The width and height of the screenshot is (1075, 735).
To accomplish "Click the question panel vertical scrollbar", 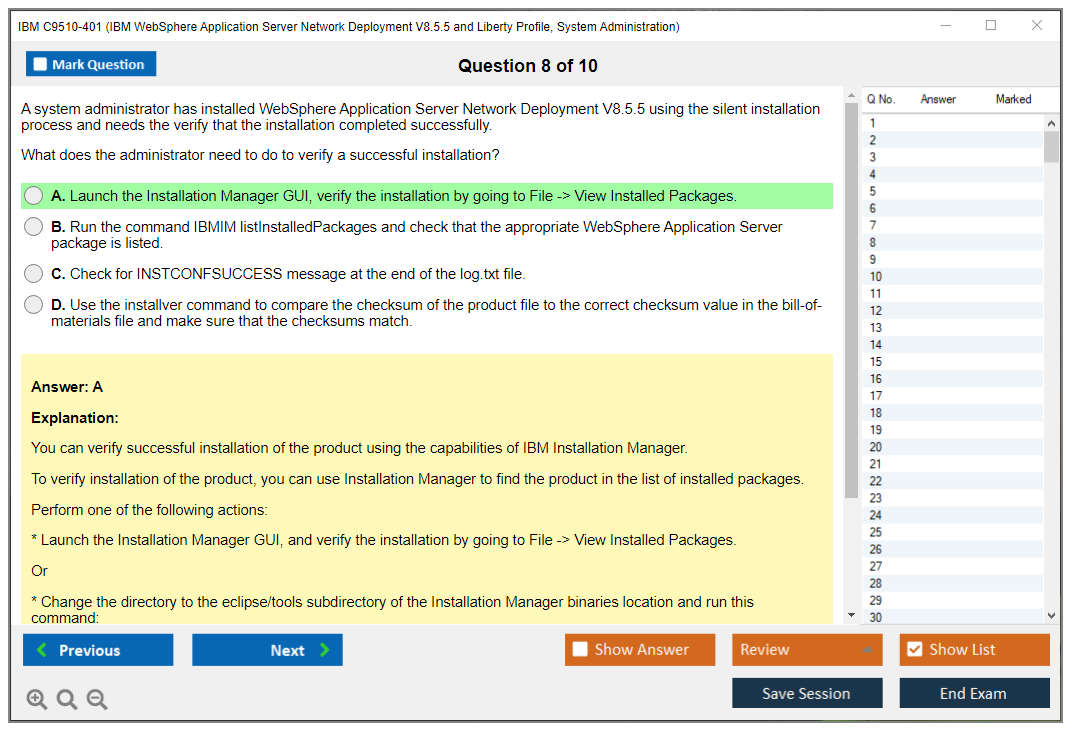I will [851, 300].
